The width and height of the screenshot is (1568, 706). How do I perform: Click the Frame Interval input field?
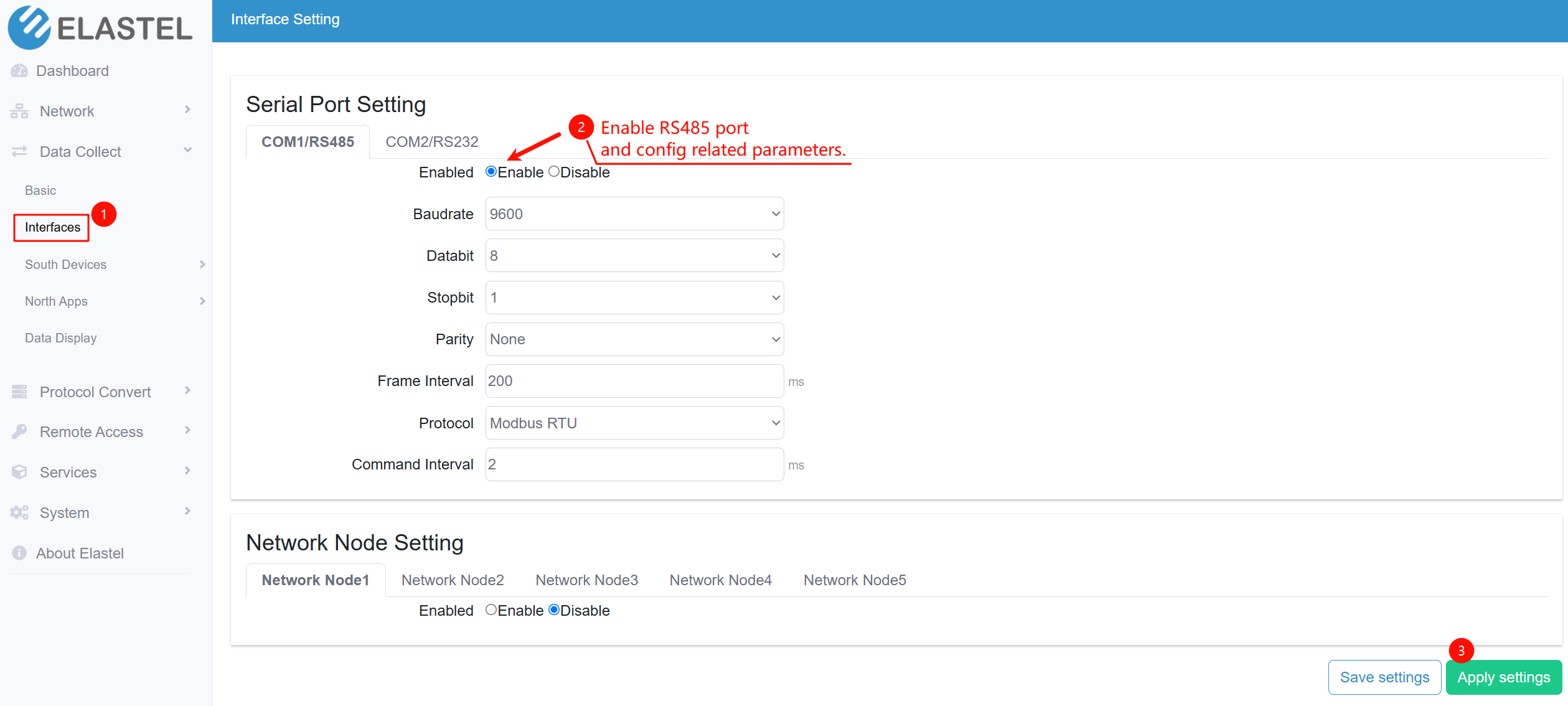coord(634,380)
